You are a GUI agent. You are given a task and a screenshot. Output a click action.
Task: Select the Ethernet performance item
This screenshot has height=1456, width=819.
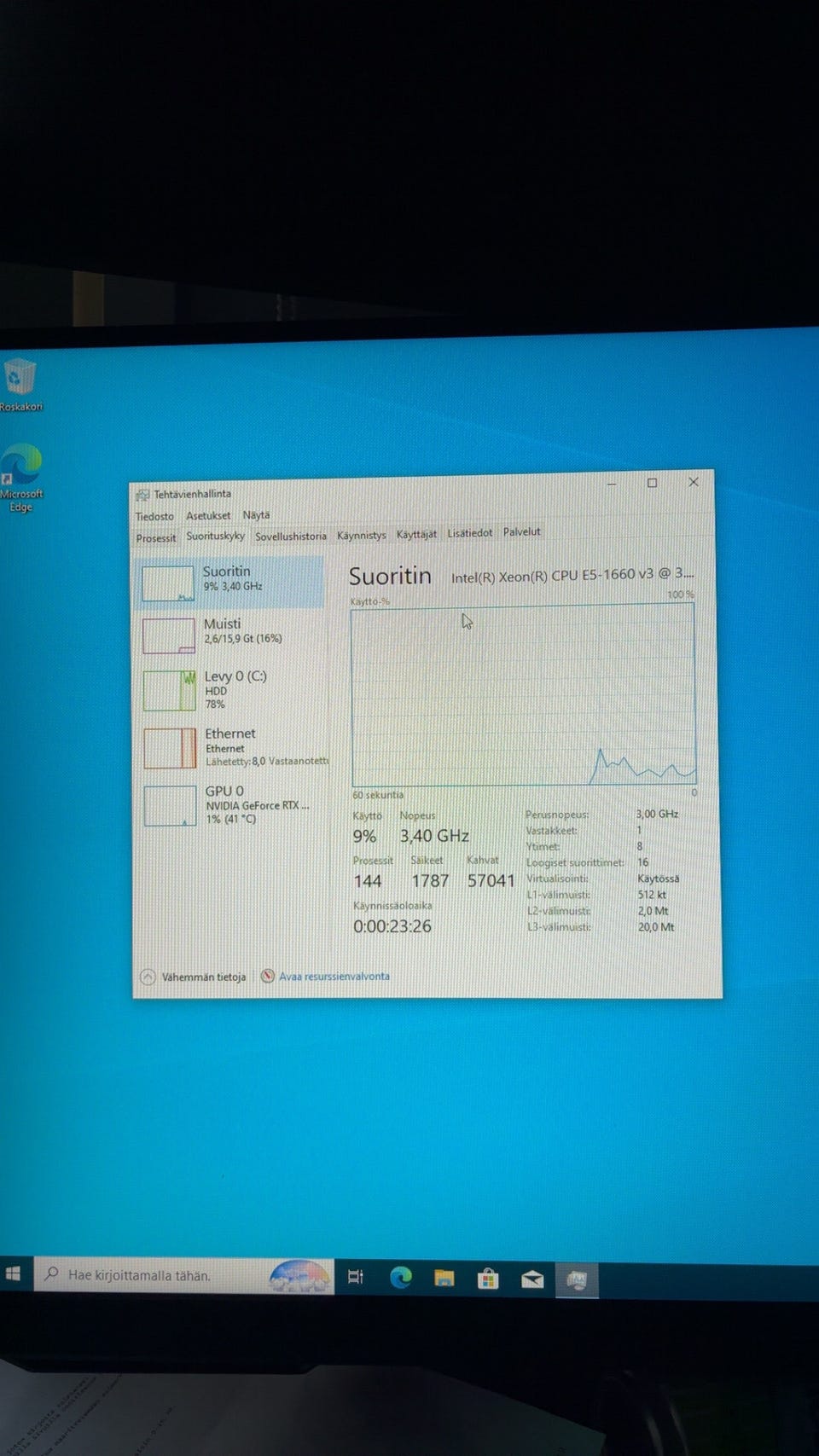click(232, 747)
